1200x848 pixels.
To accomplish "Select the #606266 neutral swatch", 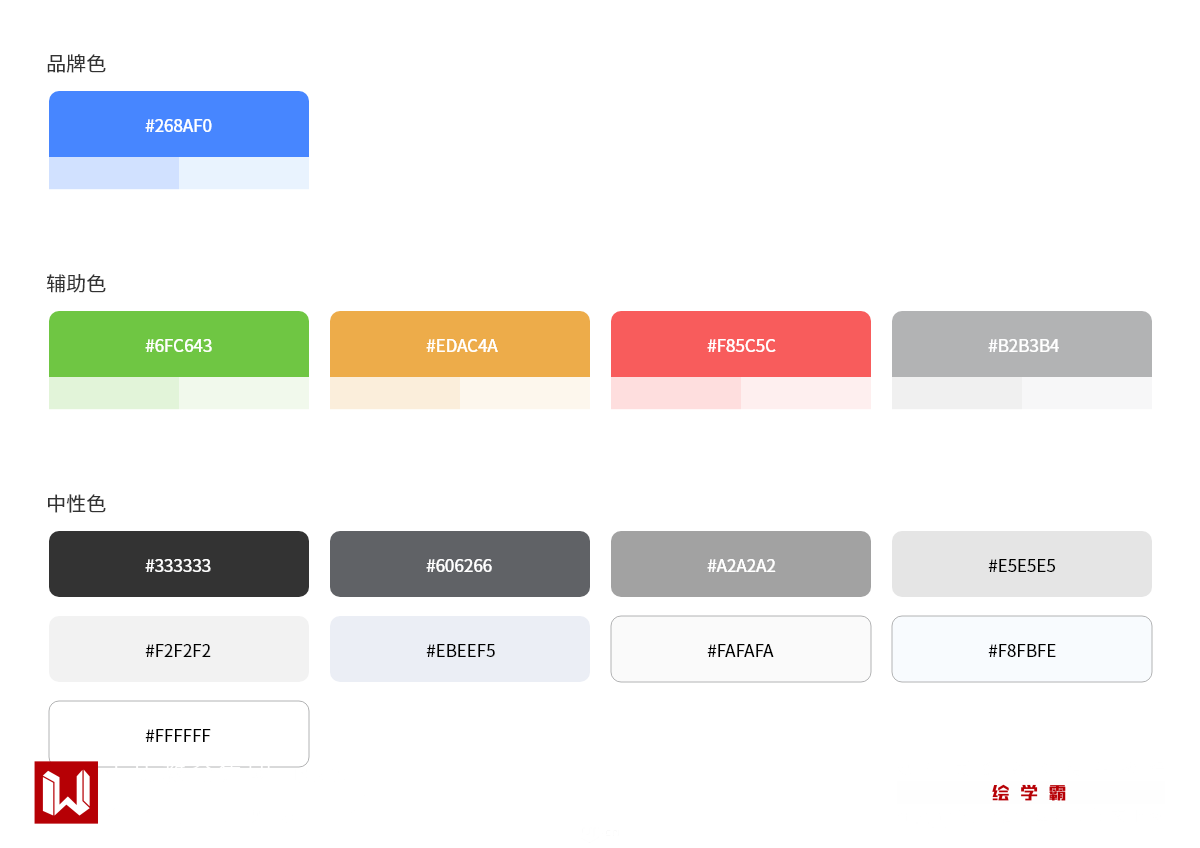I will click(x=460, y=564).
